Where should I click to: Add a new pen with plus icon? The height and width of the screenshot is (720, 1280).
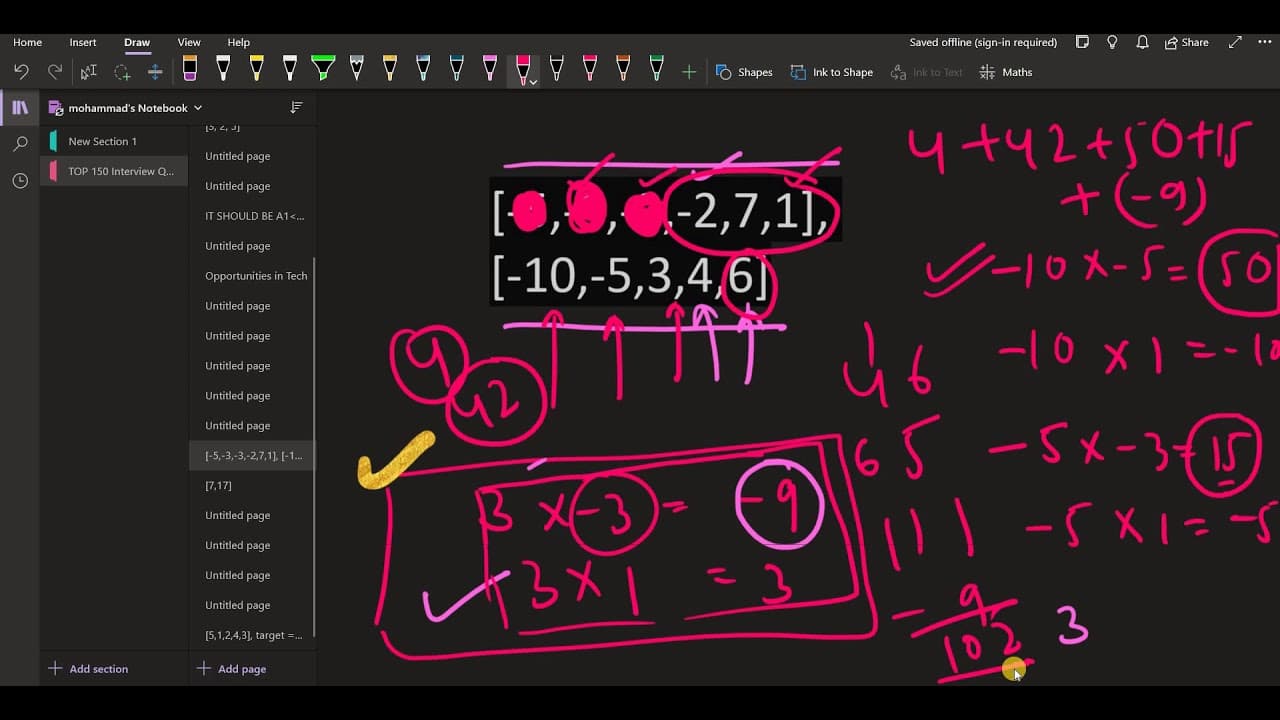tap(689, 72)
